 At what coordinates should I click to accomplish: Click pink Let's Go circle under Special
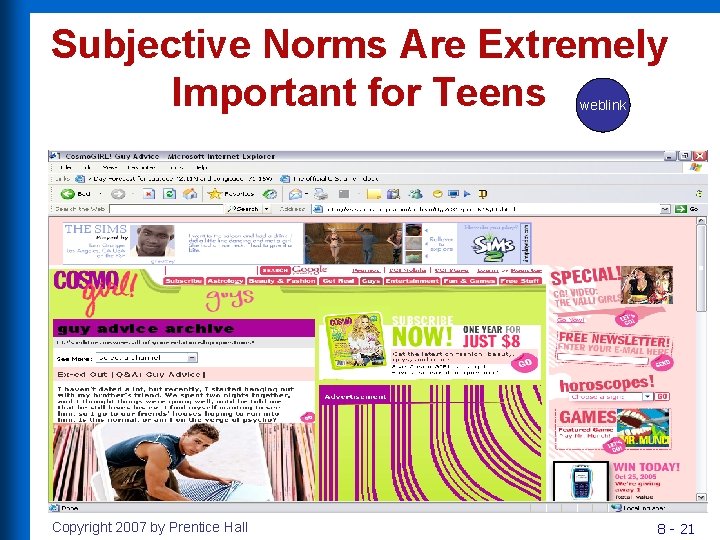pos(626,318)
